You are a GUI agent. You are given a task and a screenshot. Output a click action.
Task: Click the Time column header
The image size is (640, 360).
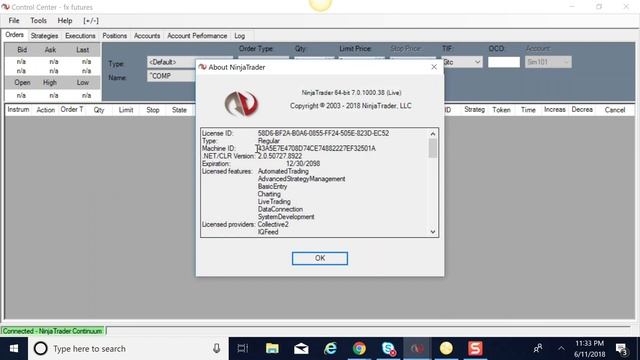(528, 110)
